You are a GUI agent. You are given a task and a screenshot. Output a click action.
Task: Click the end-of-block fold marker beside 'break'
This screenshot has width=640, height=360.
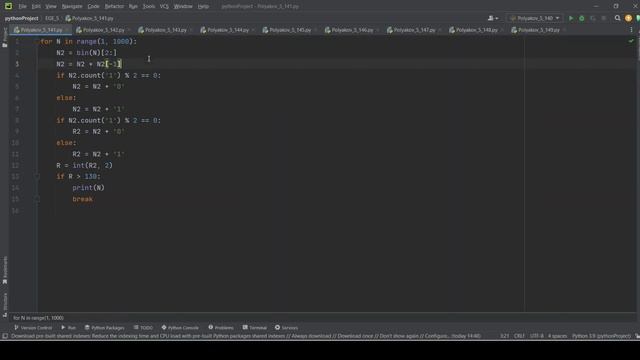click(x=36, y=199)
